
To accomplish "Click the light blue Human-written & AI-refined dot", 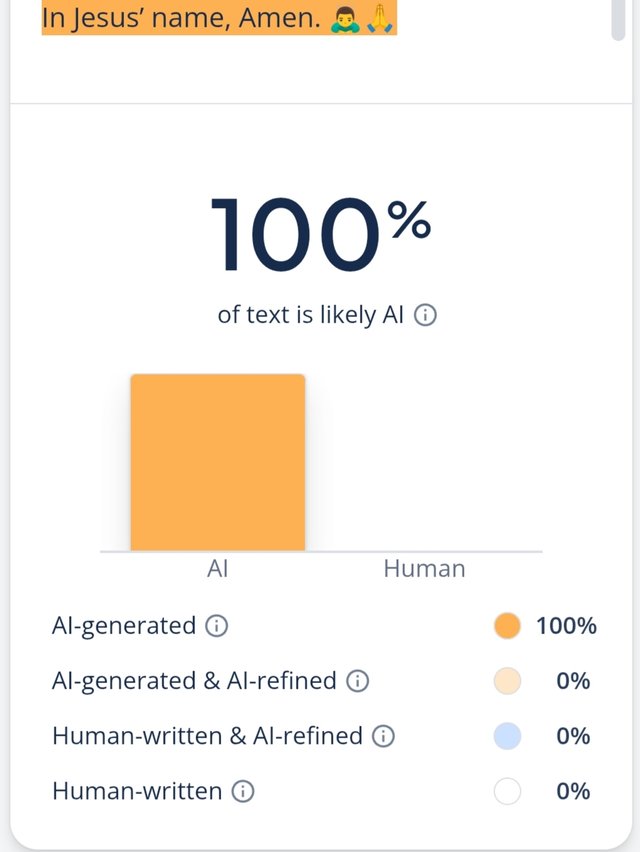I will (507, 736).
